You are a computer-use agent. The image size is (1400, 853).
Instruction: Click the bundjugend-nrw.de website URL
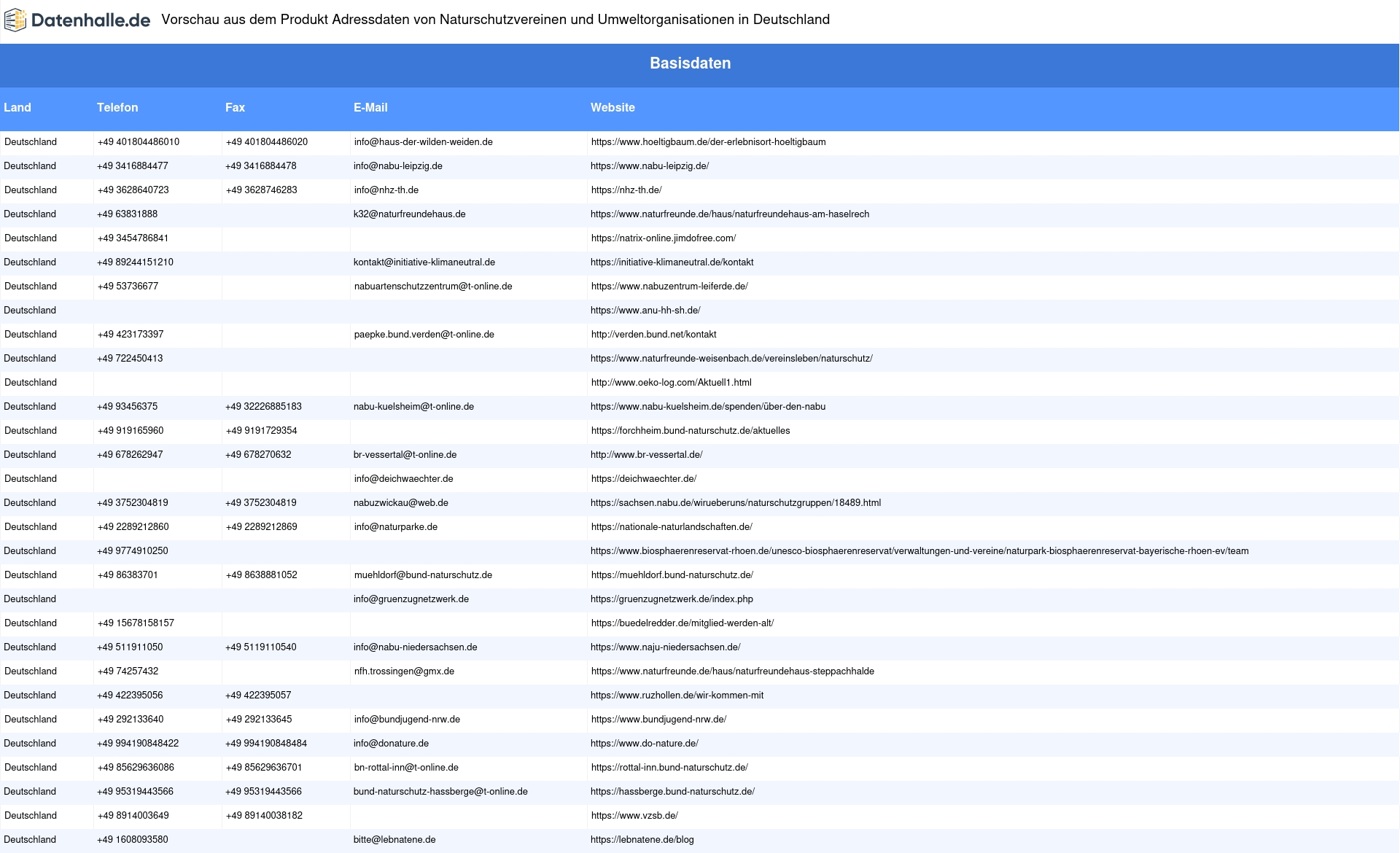coord(659,720)
